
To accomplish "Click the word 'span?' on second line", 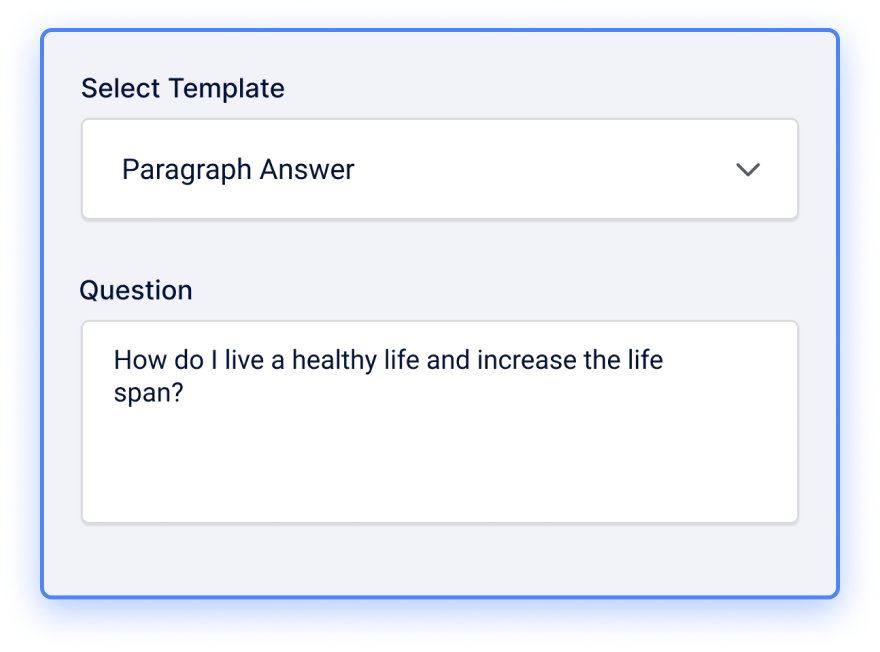I will pos(149,394).
